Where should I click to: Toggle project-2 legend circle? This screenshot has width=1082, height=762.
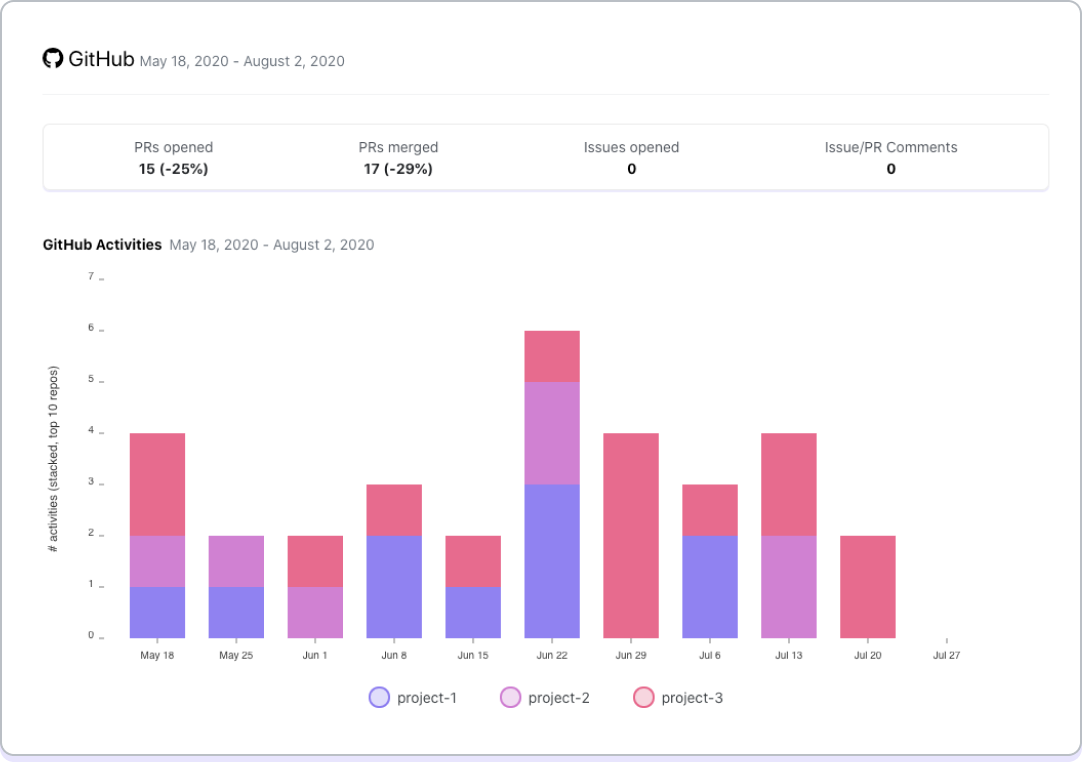click(510, 698)
